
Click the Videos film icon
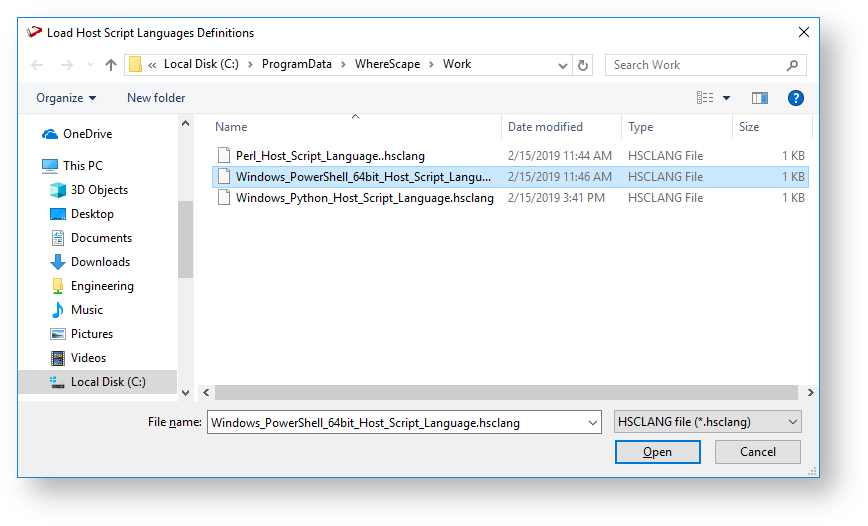tap(58, 358)
